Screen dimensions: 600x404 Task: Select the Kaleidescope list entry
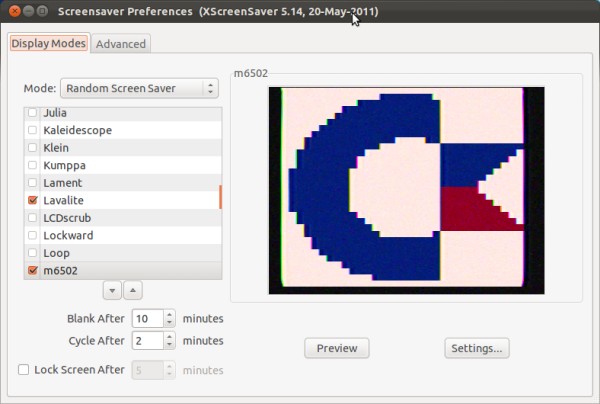click(x=122, y=130)
